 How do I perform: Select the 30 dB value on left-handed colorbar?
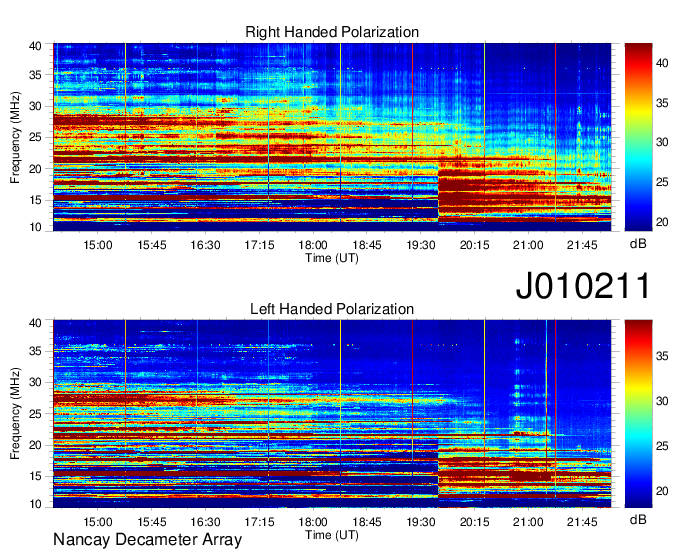tap(662, 401)
